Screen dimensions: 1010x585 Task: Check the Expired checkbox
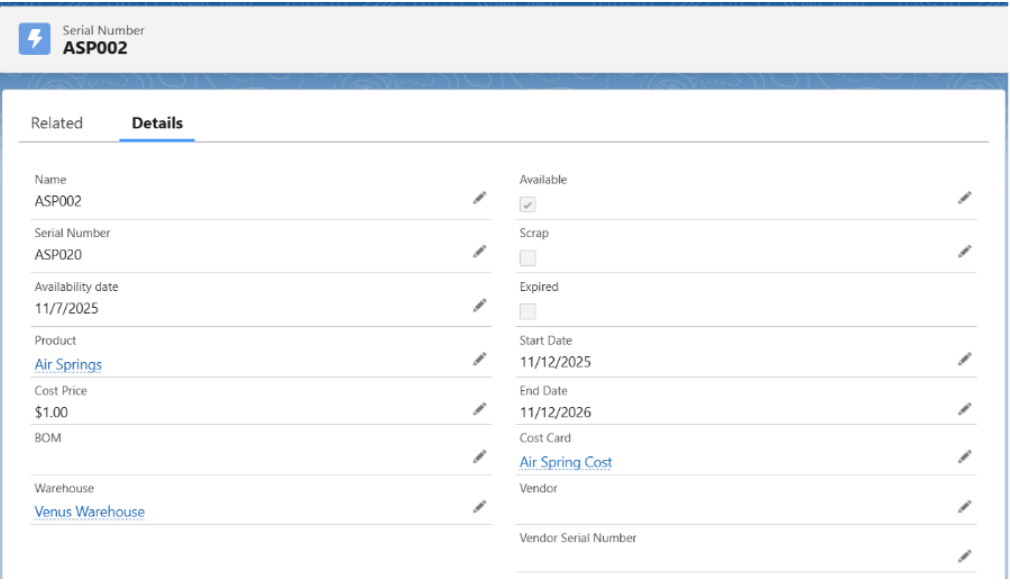point(528,311)
